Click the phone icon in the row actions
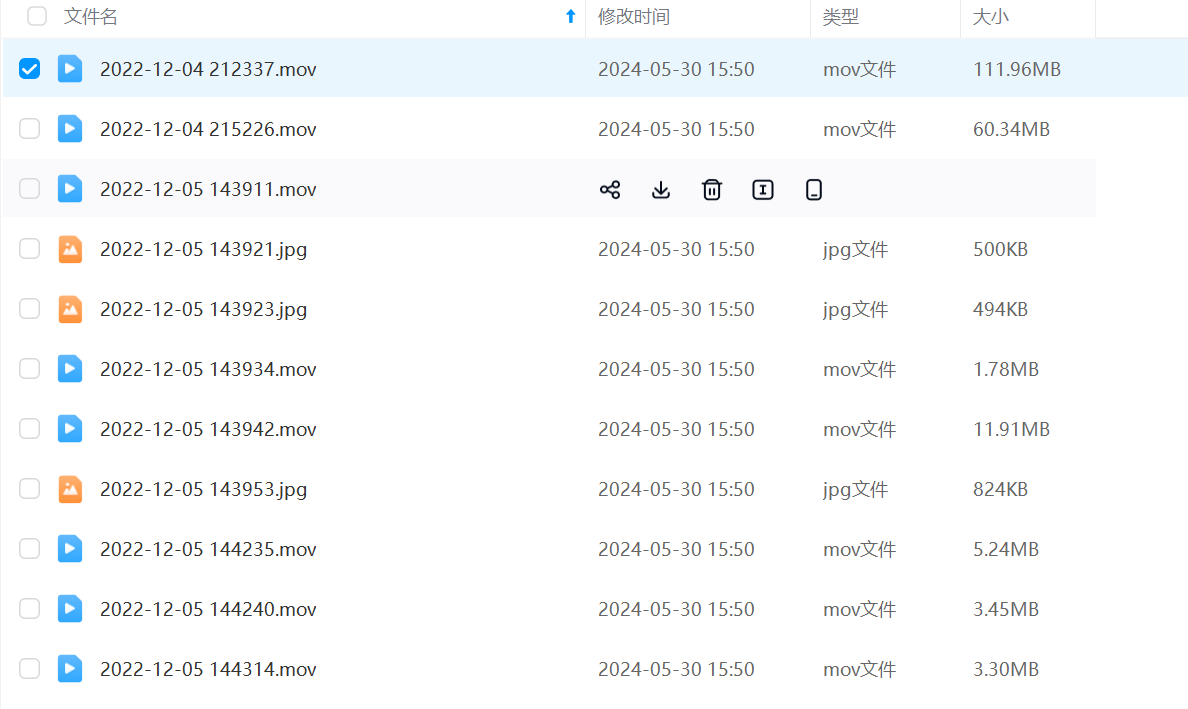 click(x=814, y=190)
